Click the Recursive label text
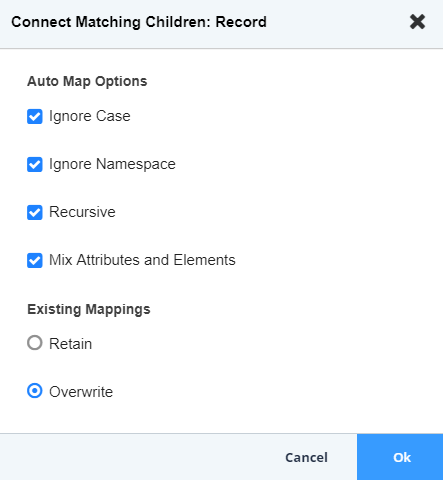The image size is (443, 480). [x=82, y=212]
